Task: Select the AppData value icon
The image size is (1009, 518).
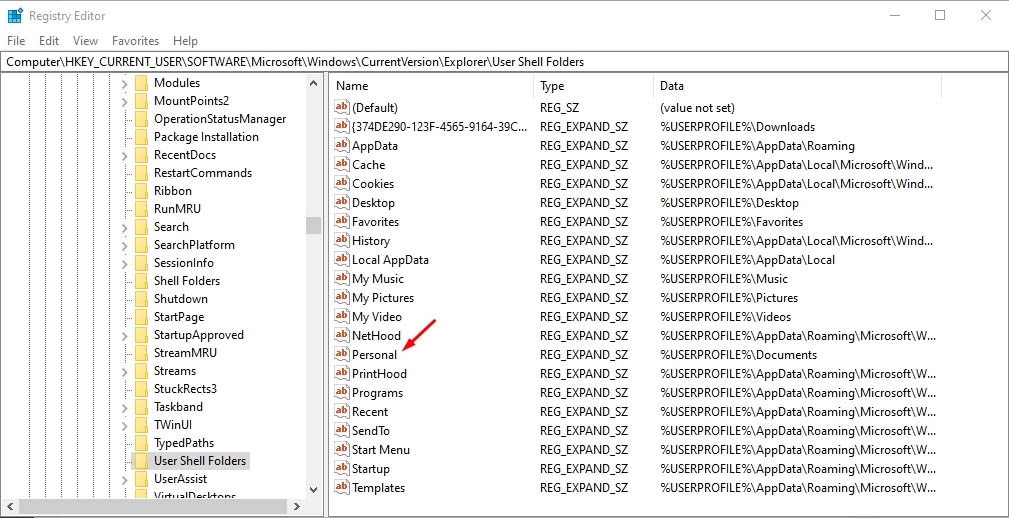Action: (x=342, y=145)
